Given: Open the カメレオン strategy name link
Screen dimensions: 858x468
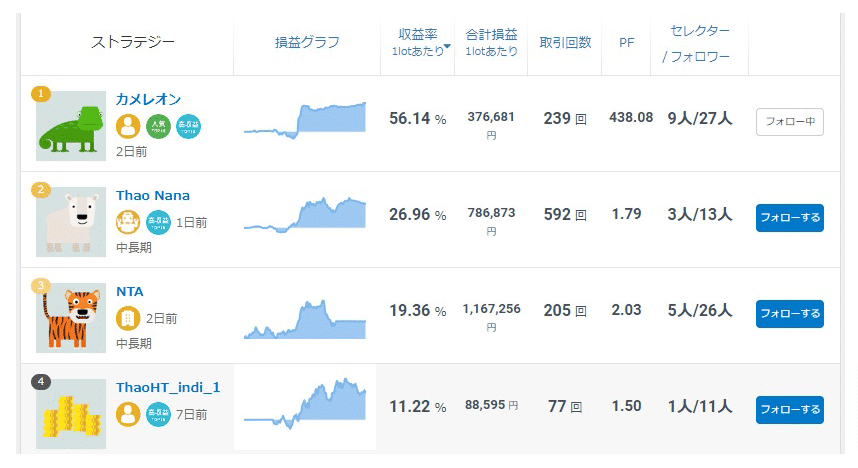Looking at the screenshot, I should coord(148,99).
